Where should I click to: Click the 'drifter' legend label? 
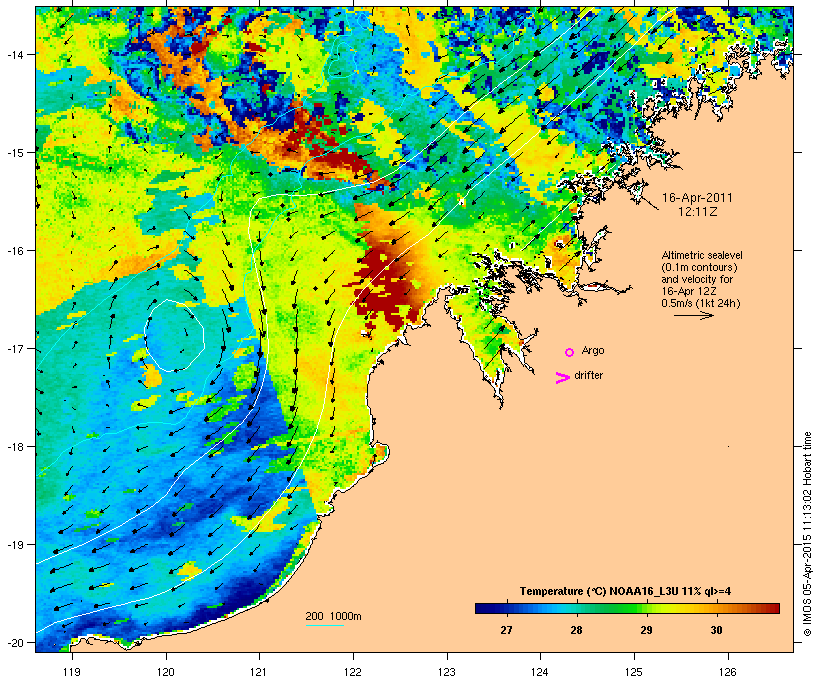(x=588, y=375)
